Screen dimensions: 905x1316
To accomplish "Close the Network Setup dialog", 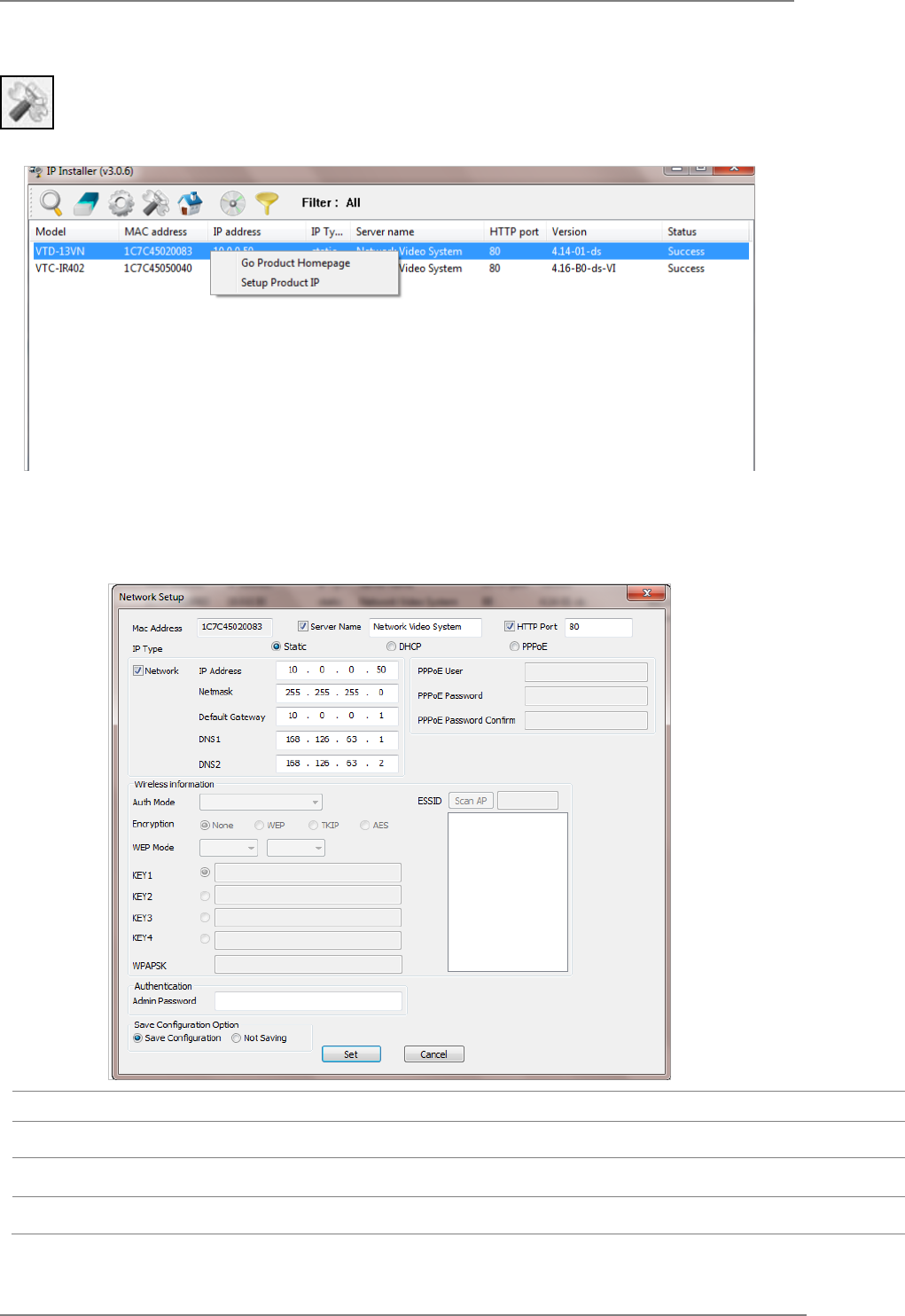I will [x=647, y=592].
